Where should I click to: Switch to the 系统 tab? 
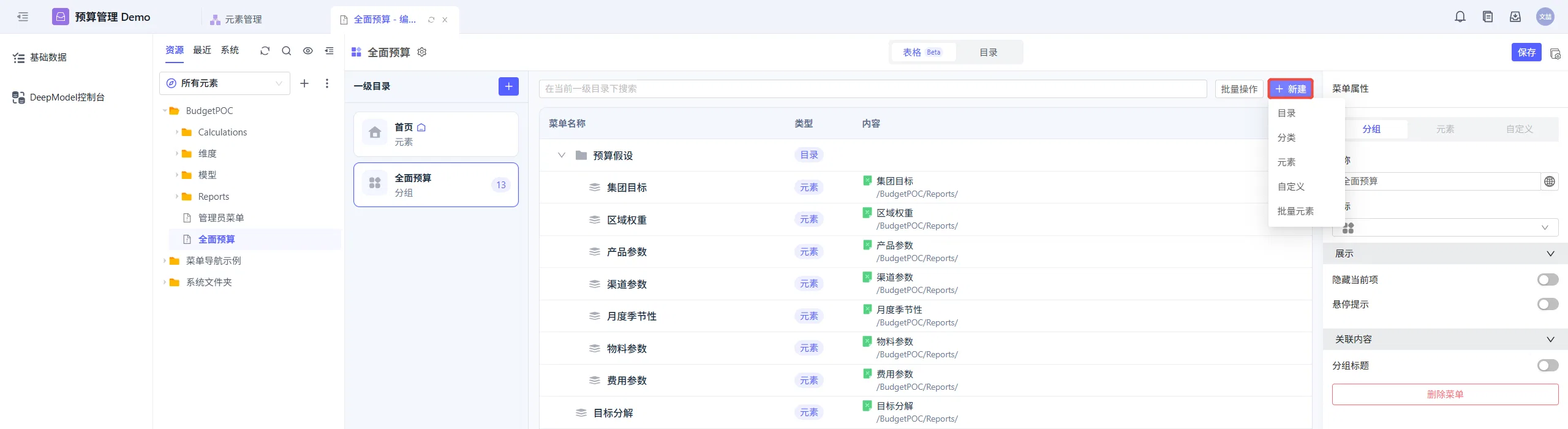[230, 50]
